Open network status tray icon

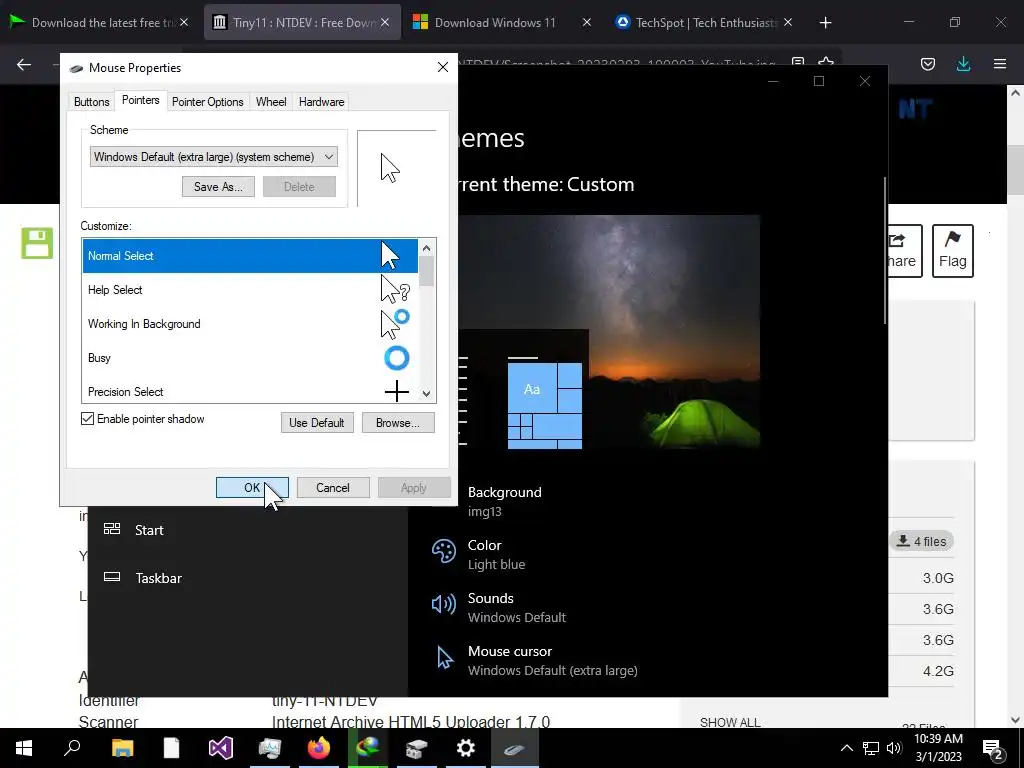[x=871, y=748]
